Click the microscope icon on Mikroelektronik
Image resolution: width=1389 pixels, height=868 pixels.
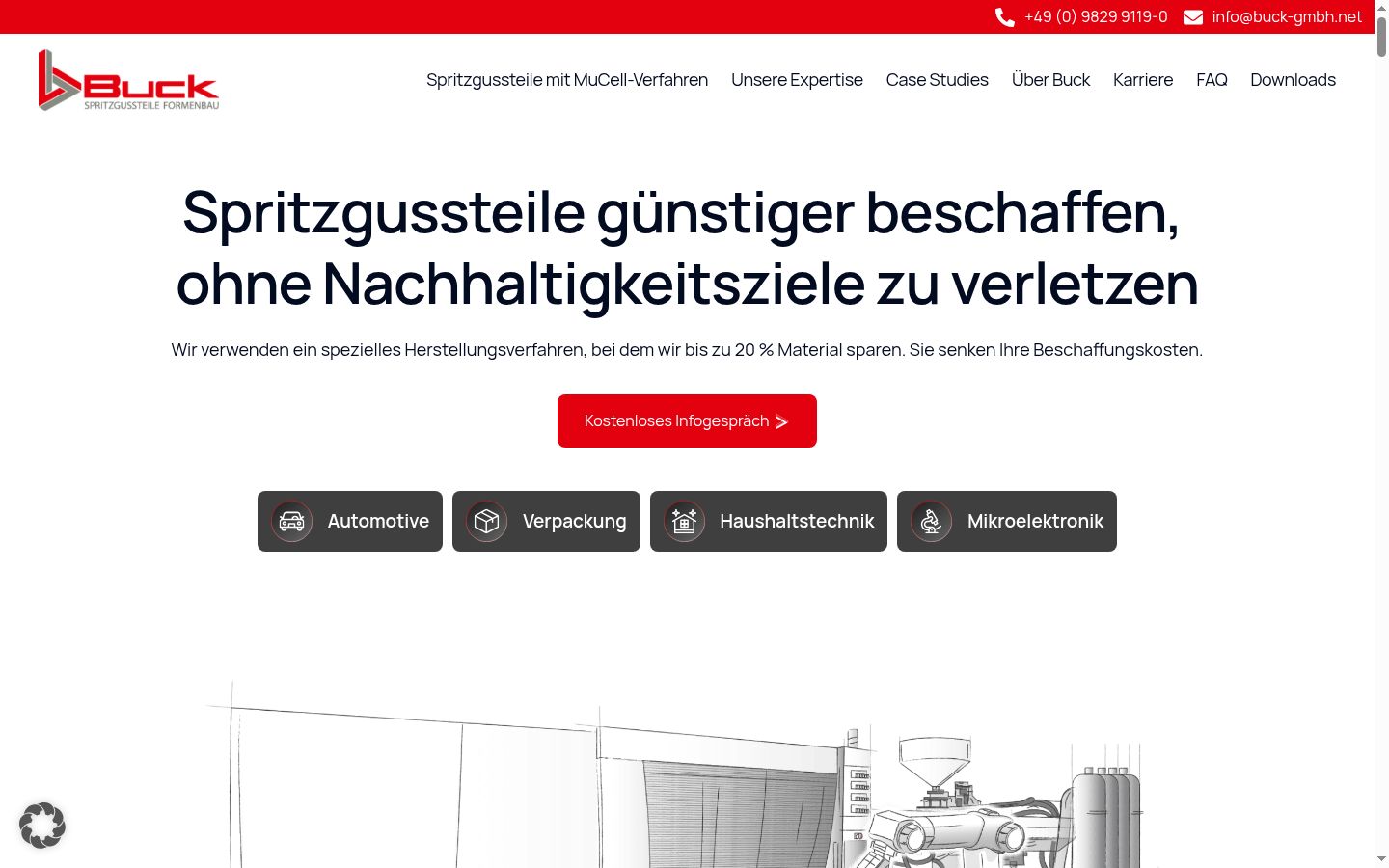pos(931,522)
